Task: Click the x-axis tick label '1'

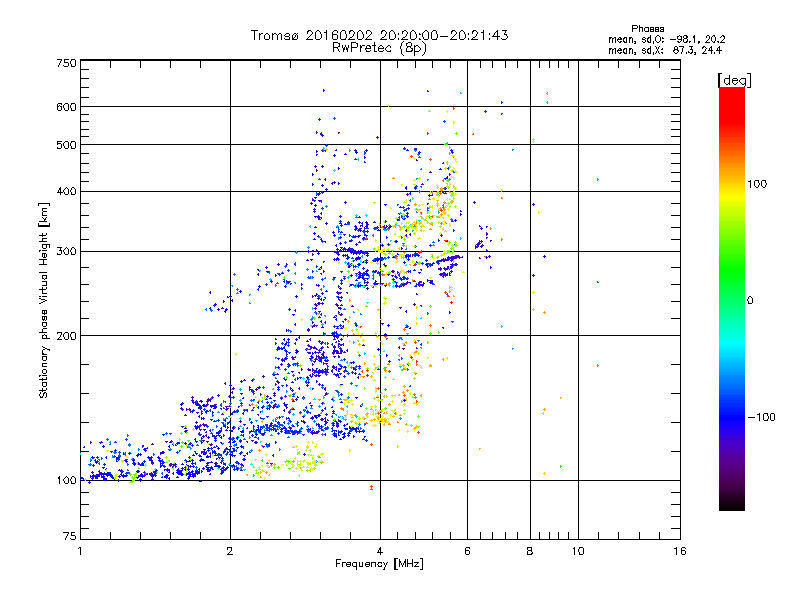Action: coord(80,551)
